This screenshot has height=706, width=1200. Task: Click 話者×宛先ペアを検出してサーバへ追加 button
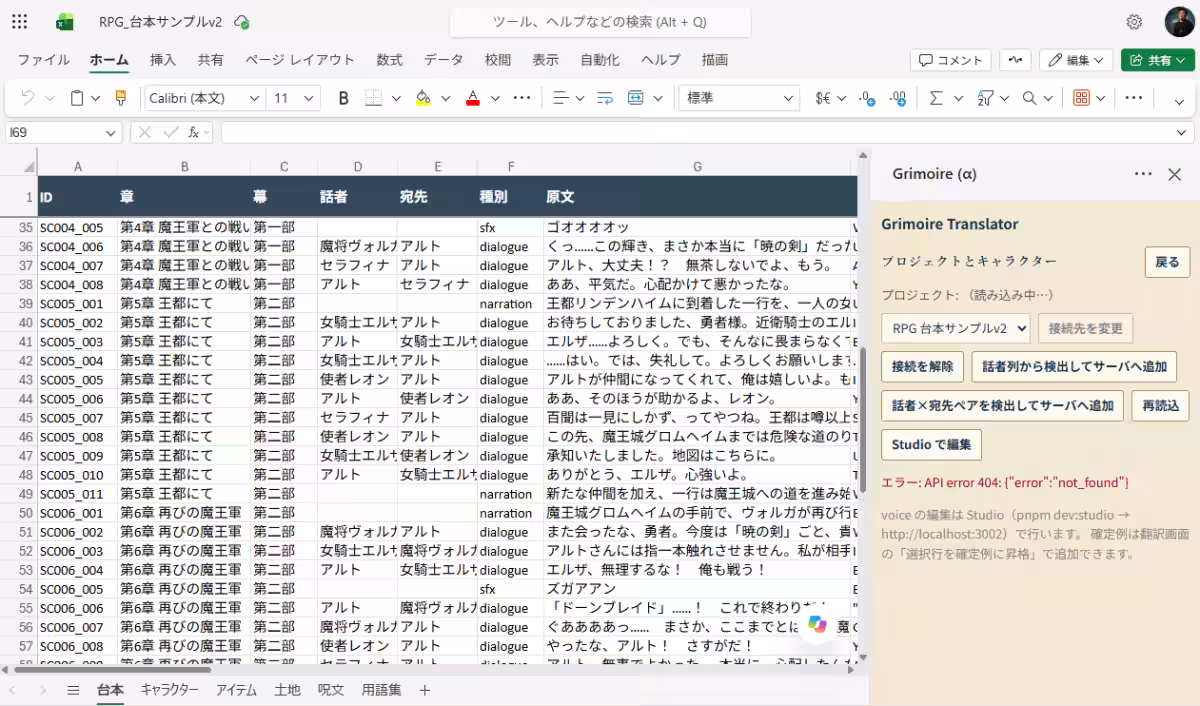coord(1002,405)
